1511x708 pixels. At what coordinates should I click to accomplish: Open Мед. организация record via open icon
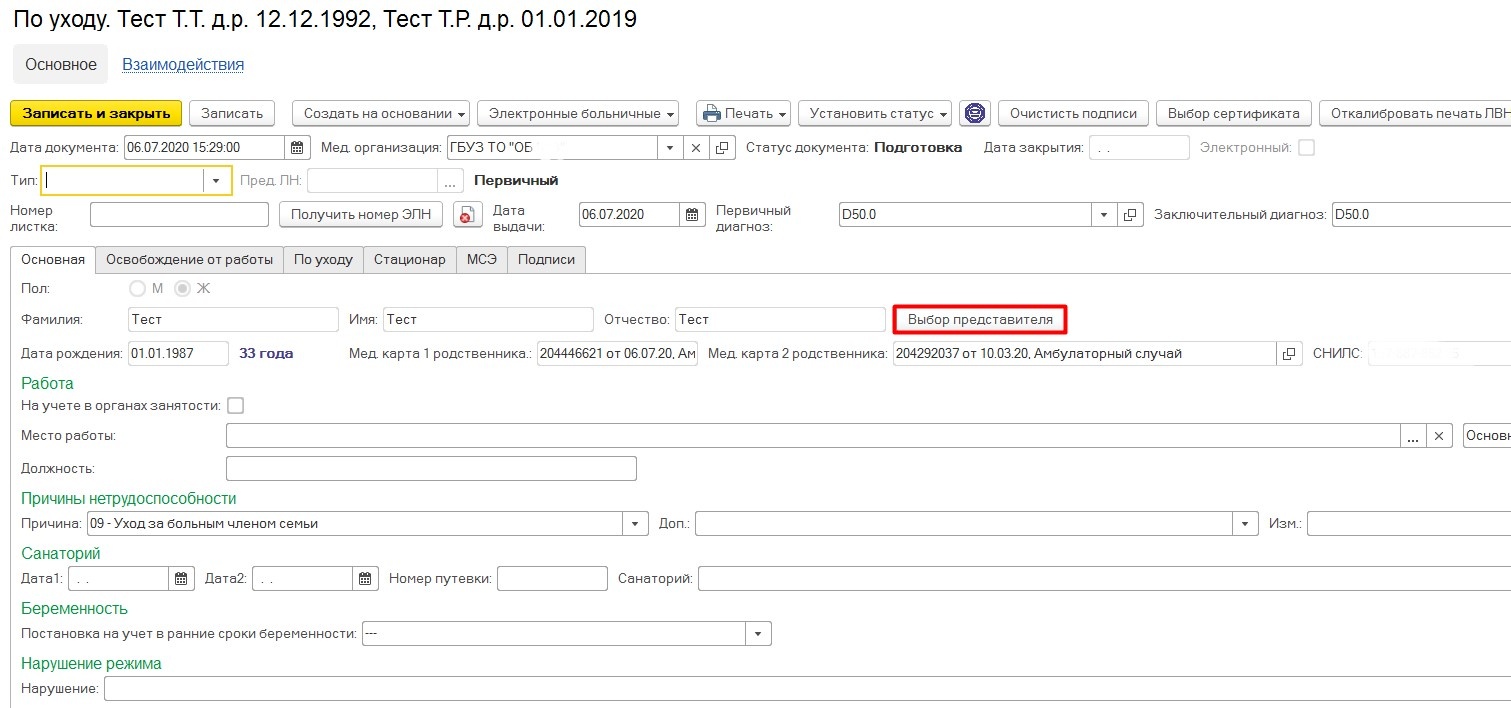click(723, 148)
